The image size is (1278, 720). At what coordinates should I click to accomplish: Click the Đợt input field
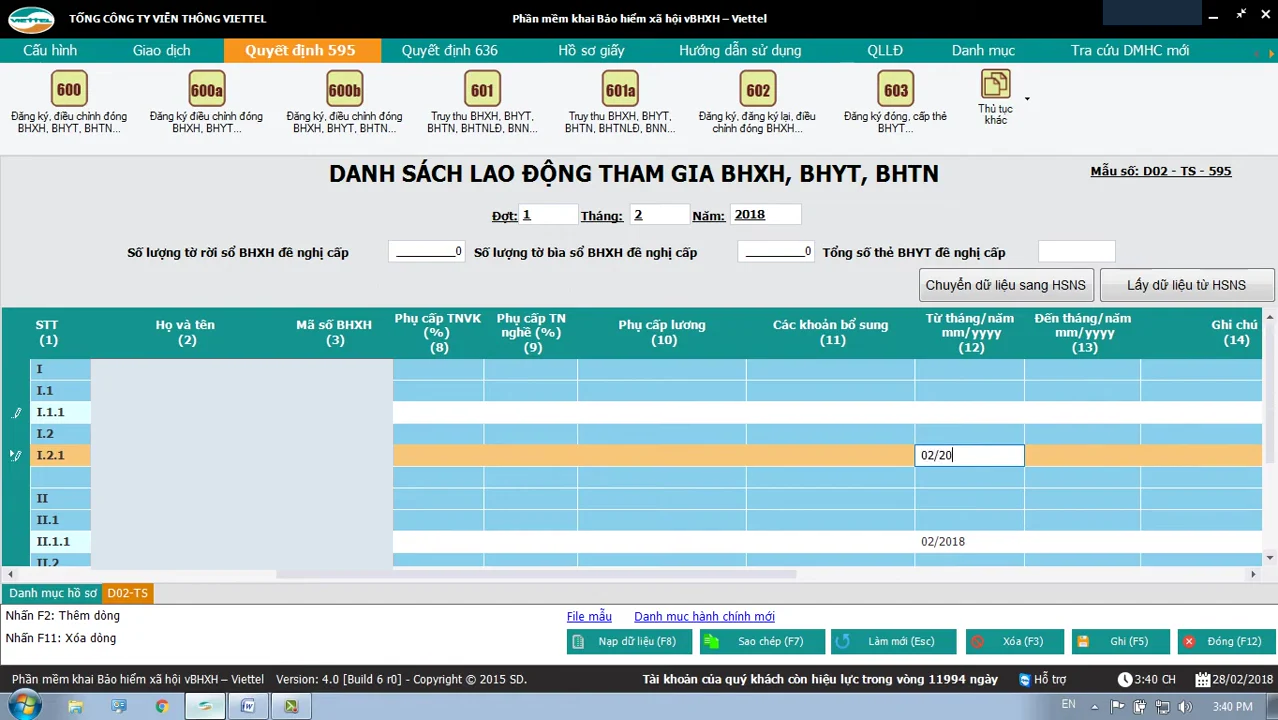(x=548, y=214)
